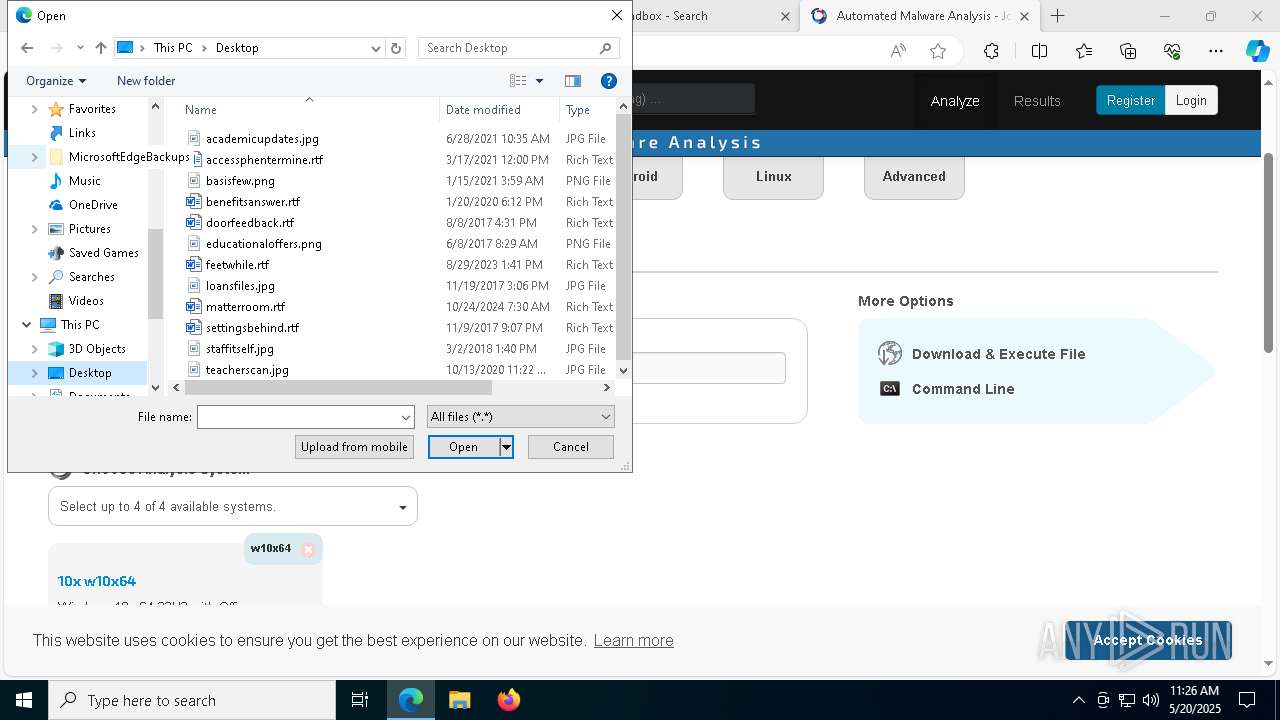Image resolution: width=1280 pixels, height=720 pixels.
Task: Open the All files type filter dropdown
Action: tap(520, 417)
